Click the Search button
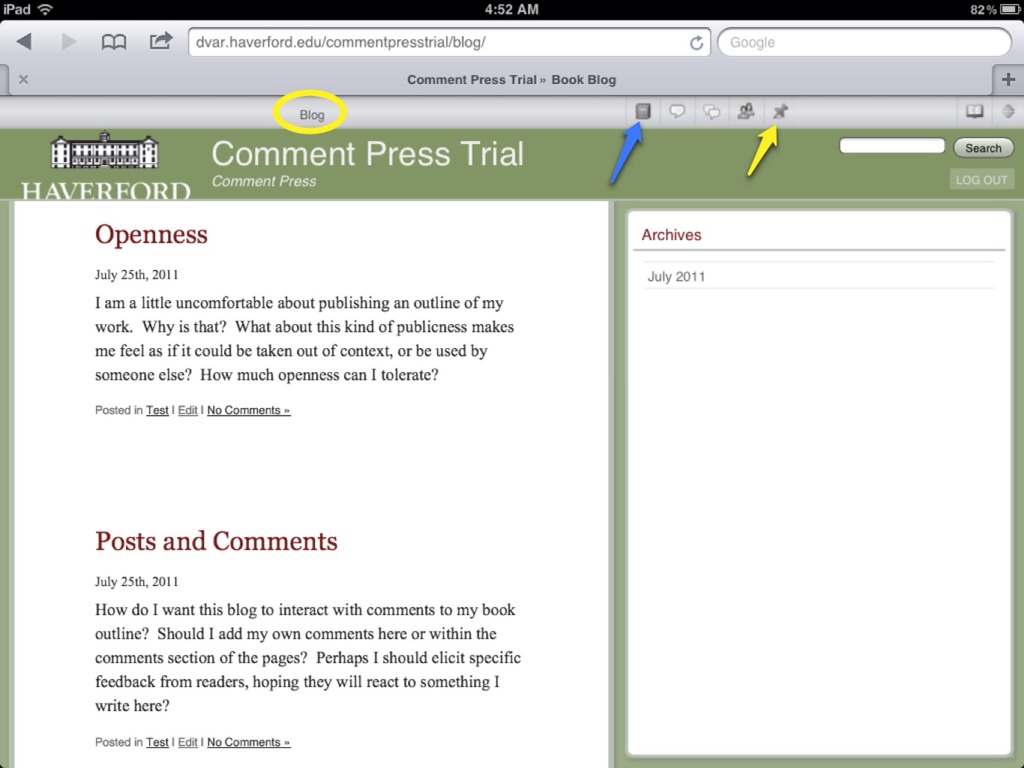Viewport: 1024px width, 768px height. pos(983,148)
